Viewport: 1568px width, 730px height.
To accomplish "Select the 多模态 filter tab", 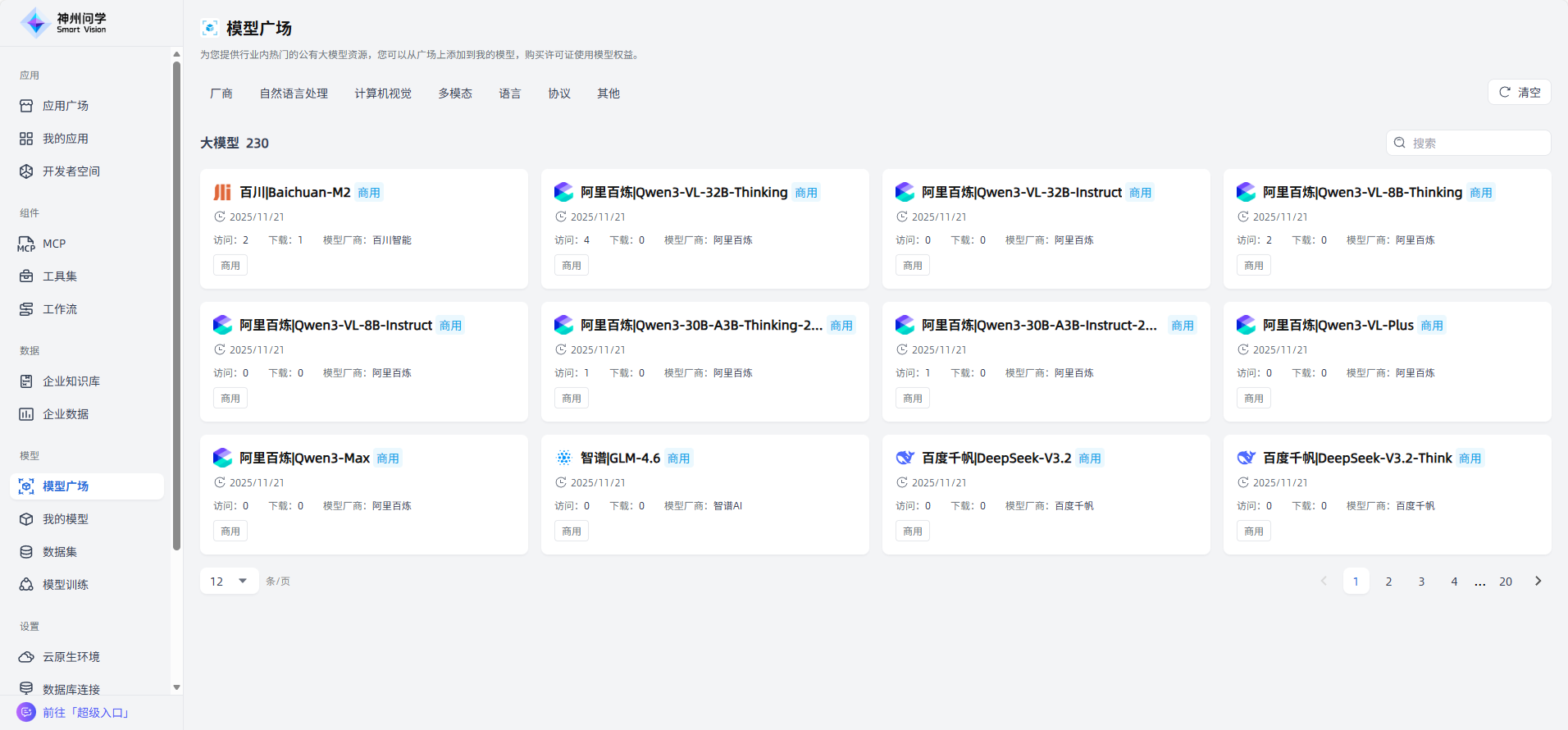I will point(454,94).
